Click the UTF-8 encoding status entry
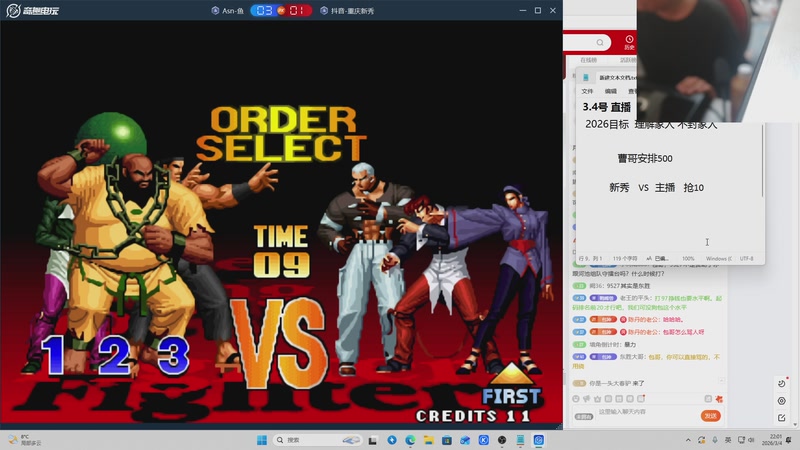This screenshot has width=800, height=450. tap(746, 259)
